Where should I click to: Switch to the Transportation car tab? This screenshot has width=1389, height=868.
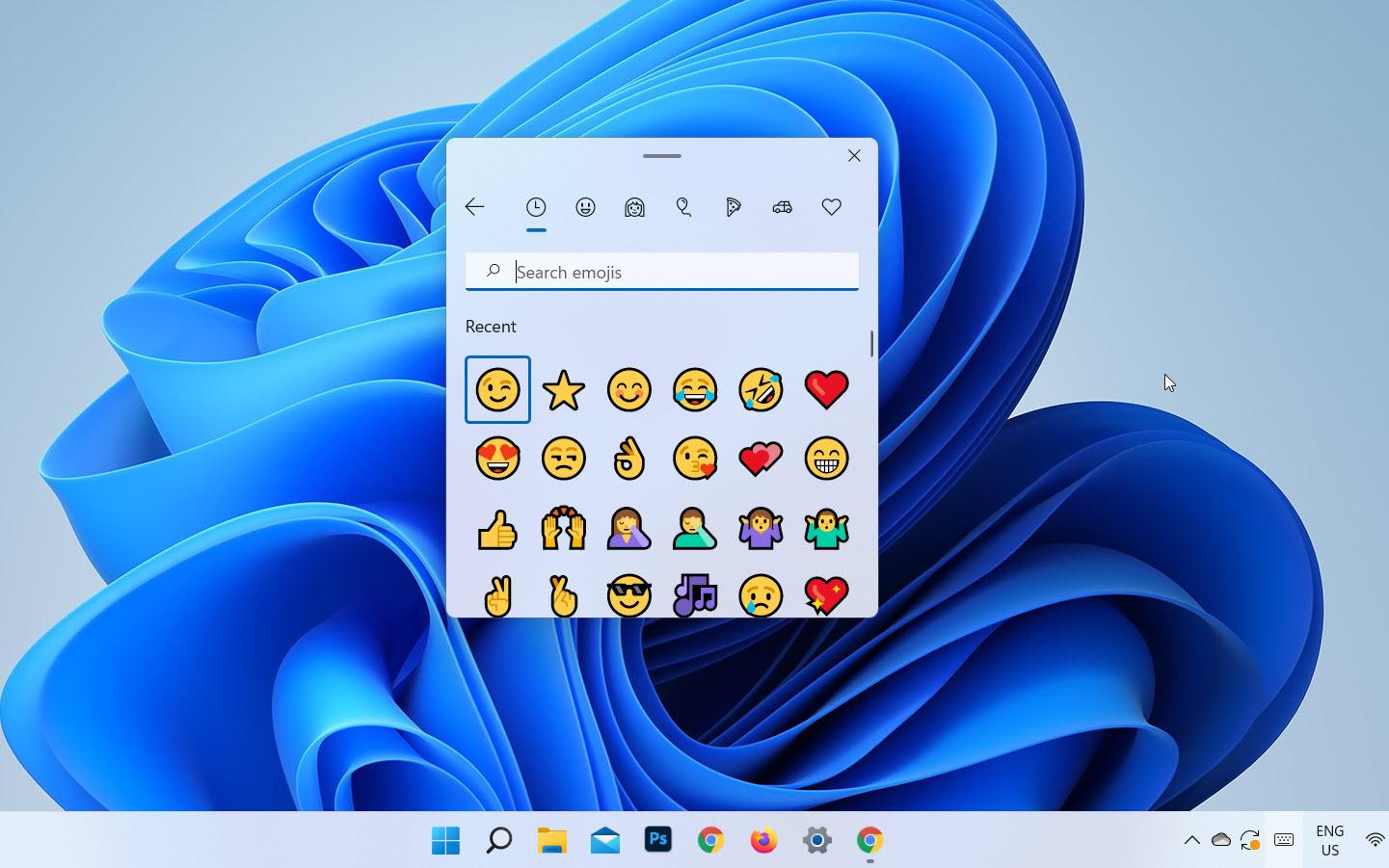[782, 207]
